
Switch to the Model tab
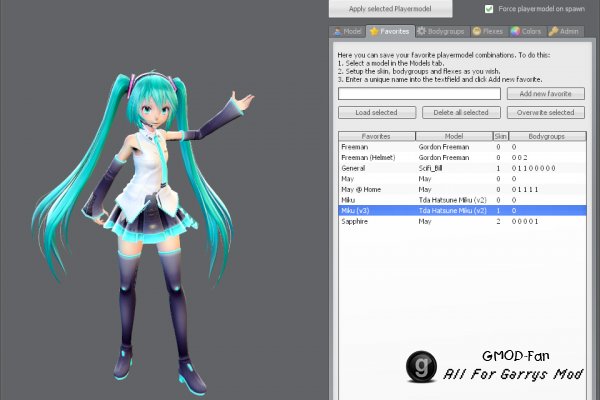click(x=348, y=31)
